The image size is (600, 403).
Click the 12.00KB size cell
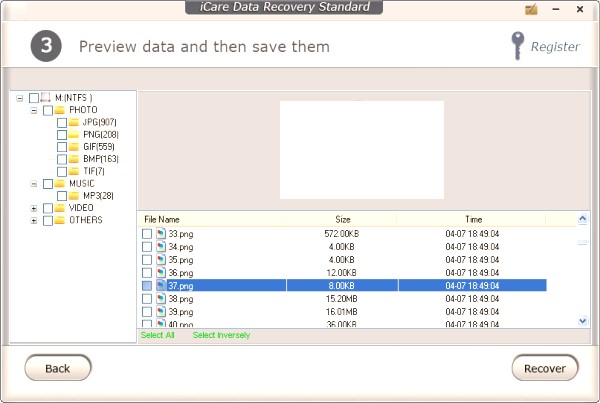click(x=342, y=273)
